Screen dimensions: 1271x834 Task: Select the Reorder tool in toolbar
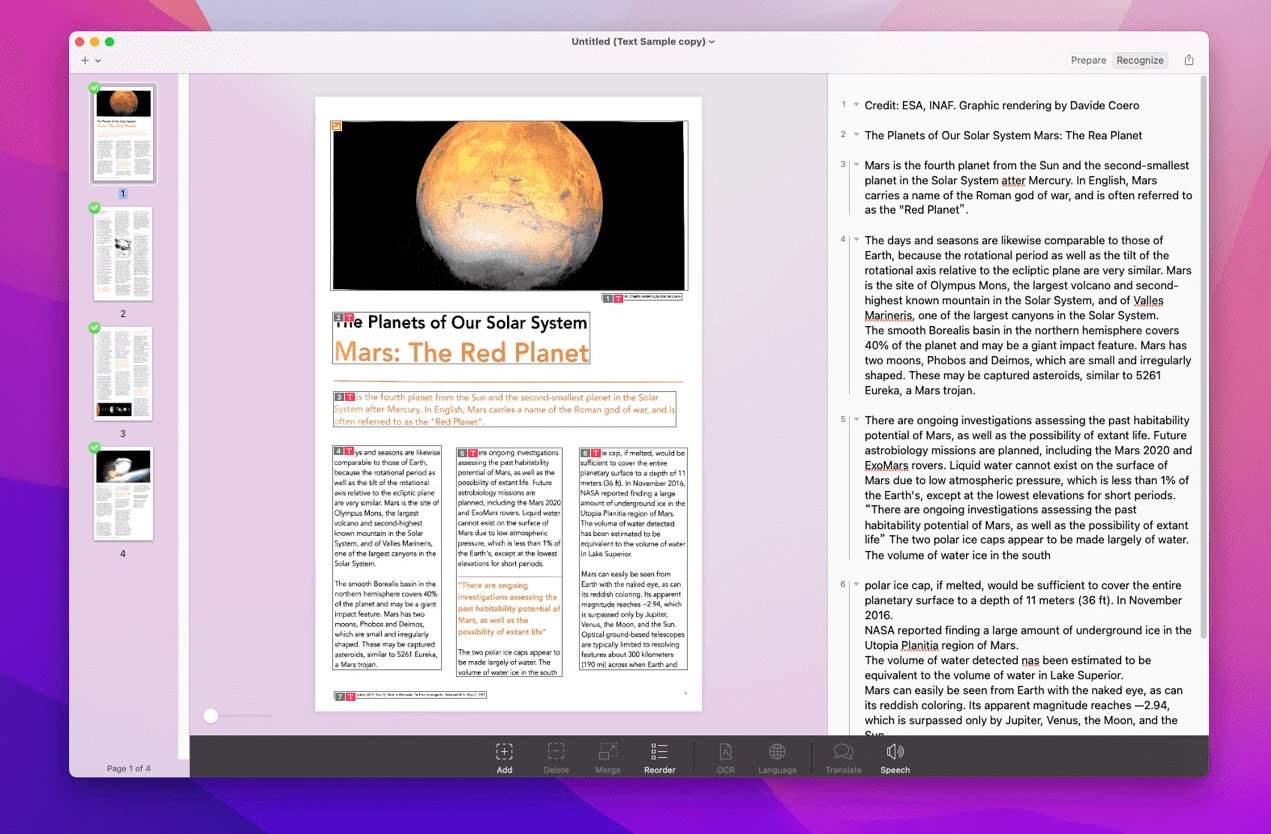[659, 752]
